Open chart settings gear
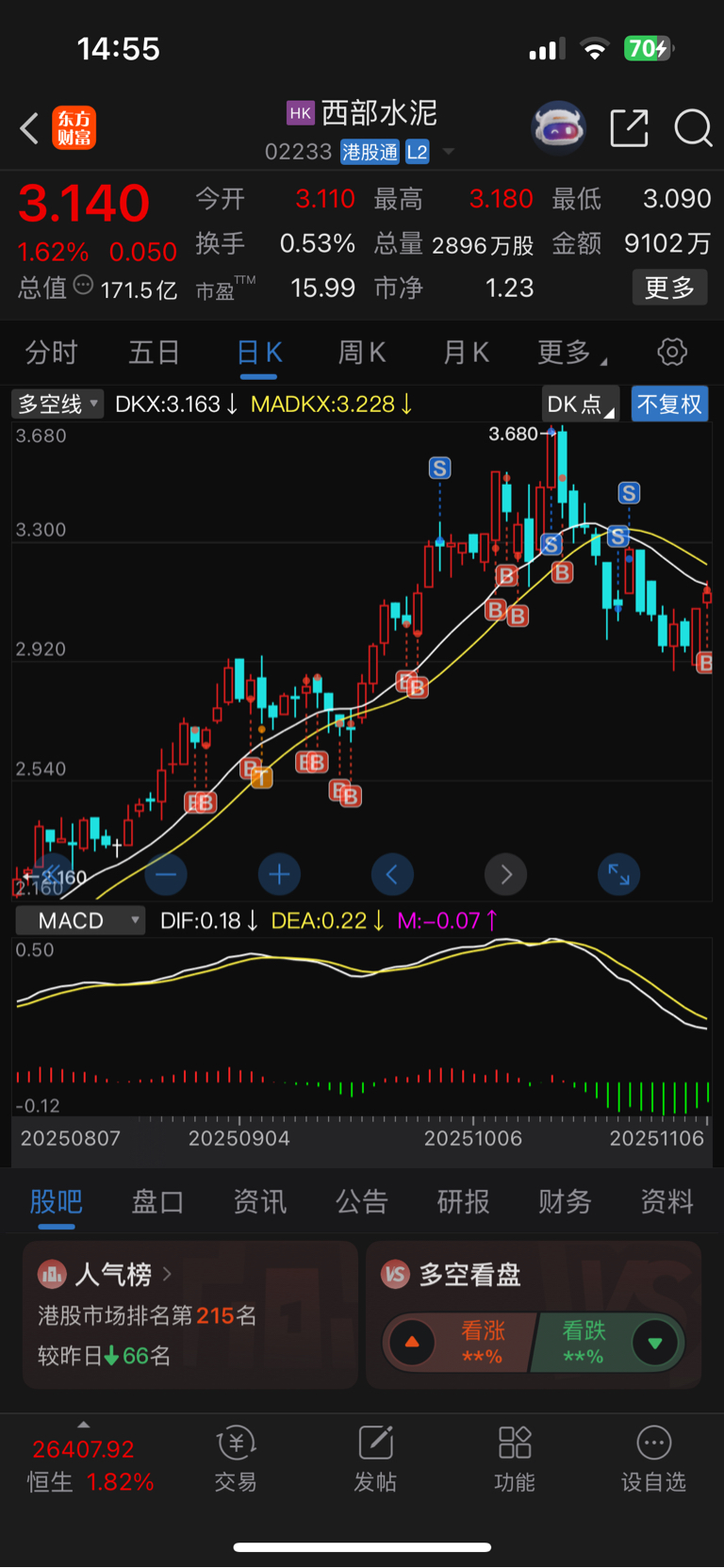 [x=672, y=353]
